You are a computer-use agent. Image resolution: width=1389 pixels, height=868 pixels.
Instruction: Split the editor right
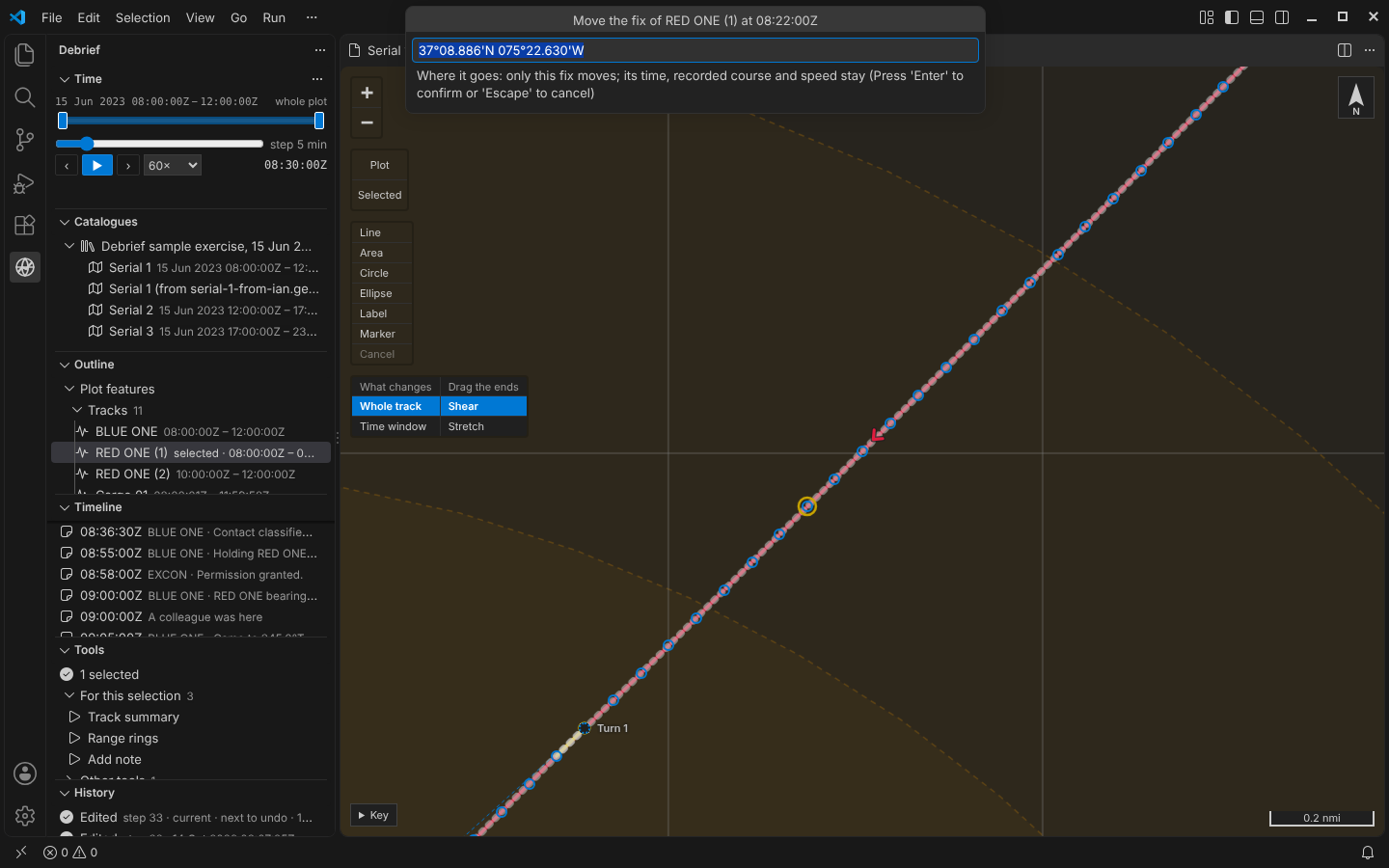[x=1345, y=50]
